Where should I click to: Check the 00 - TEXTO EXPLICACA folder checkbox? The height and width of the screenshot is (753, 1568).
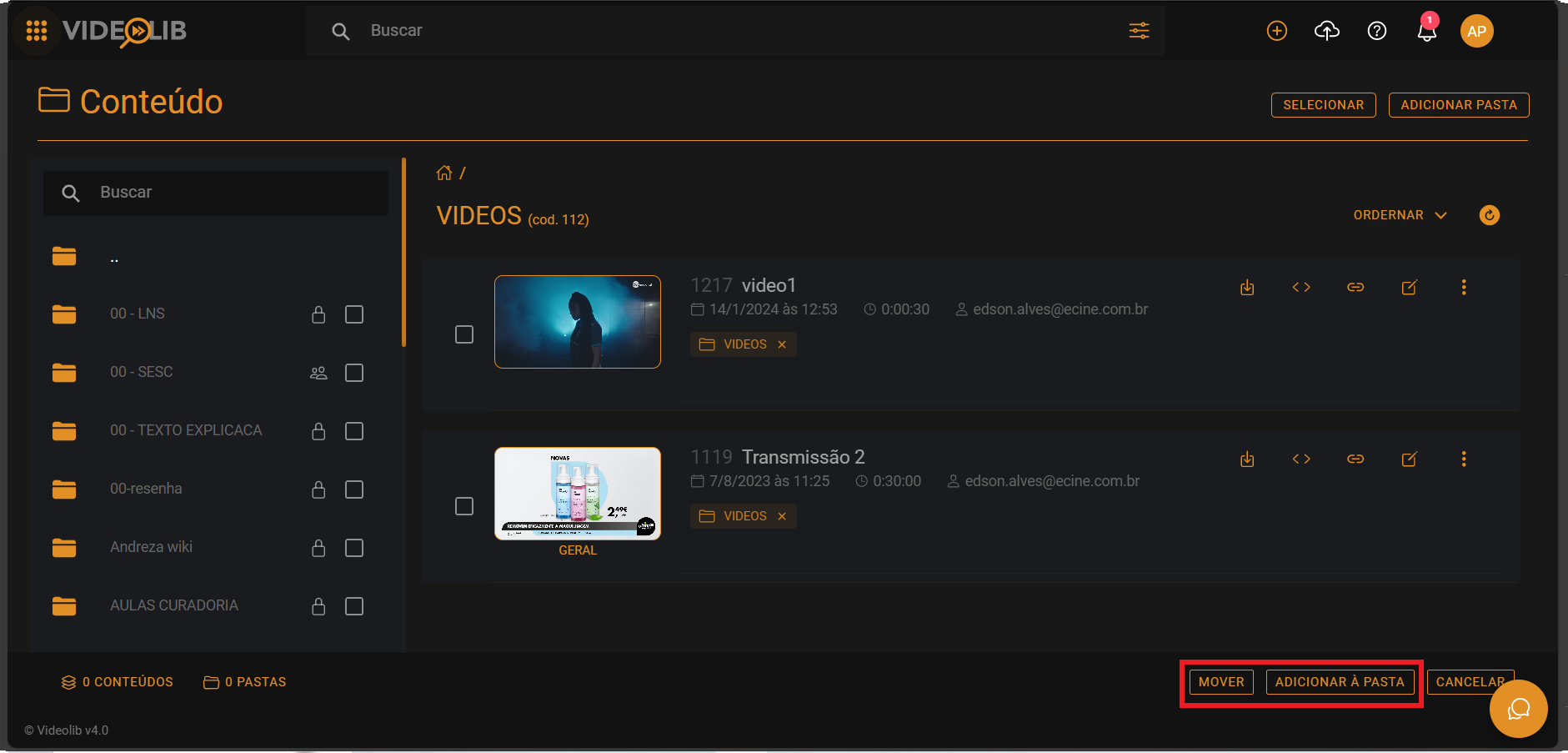[x=354, y=431]
